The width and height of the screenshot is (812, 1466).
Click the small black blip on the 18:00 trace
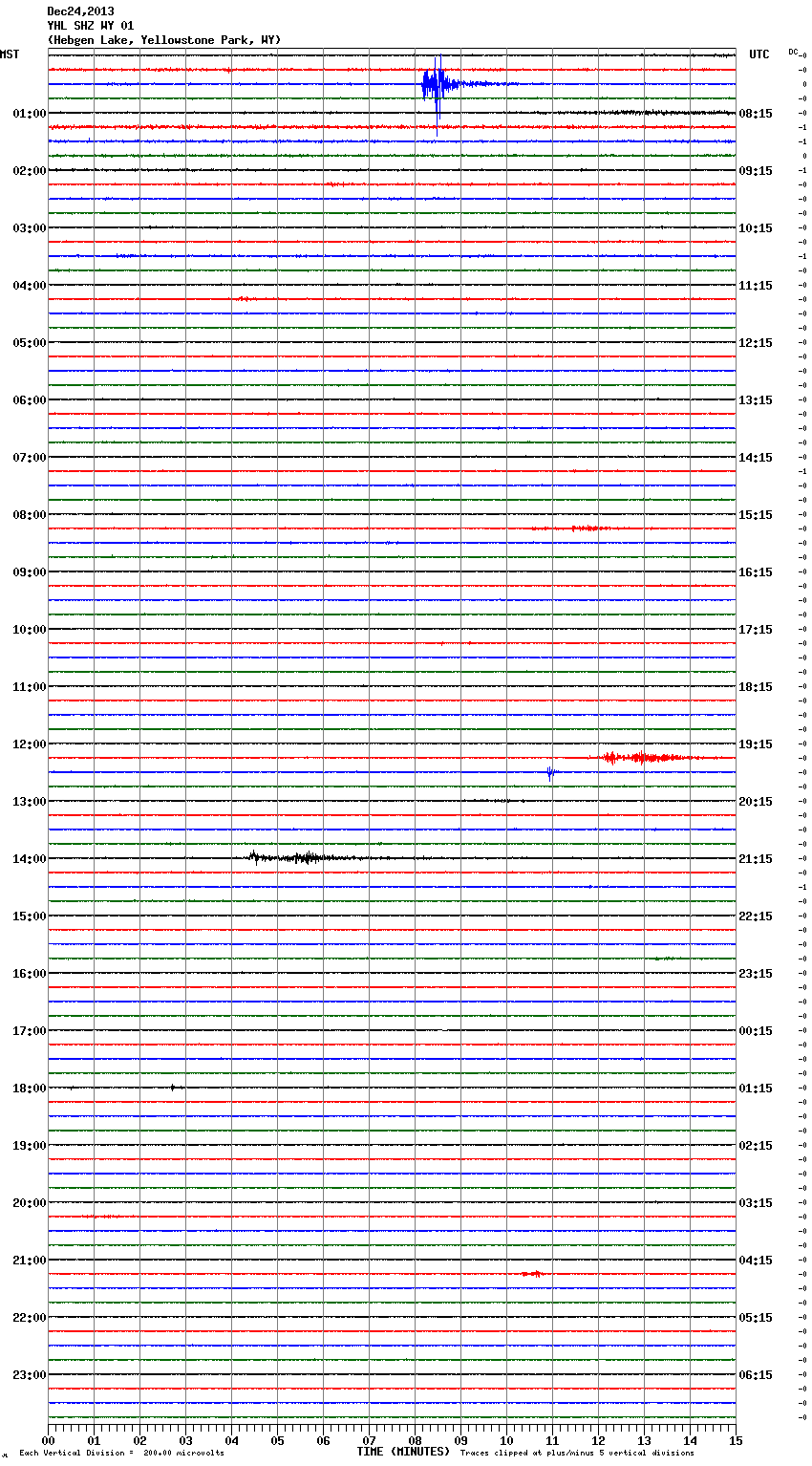[x=173, y=1088]
